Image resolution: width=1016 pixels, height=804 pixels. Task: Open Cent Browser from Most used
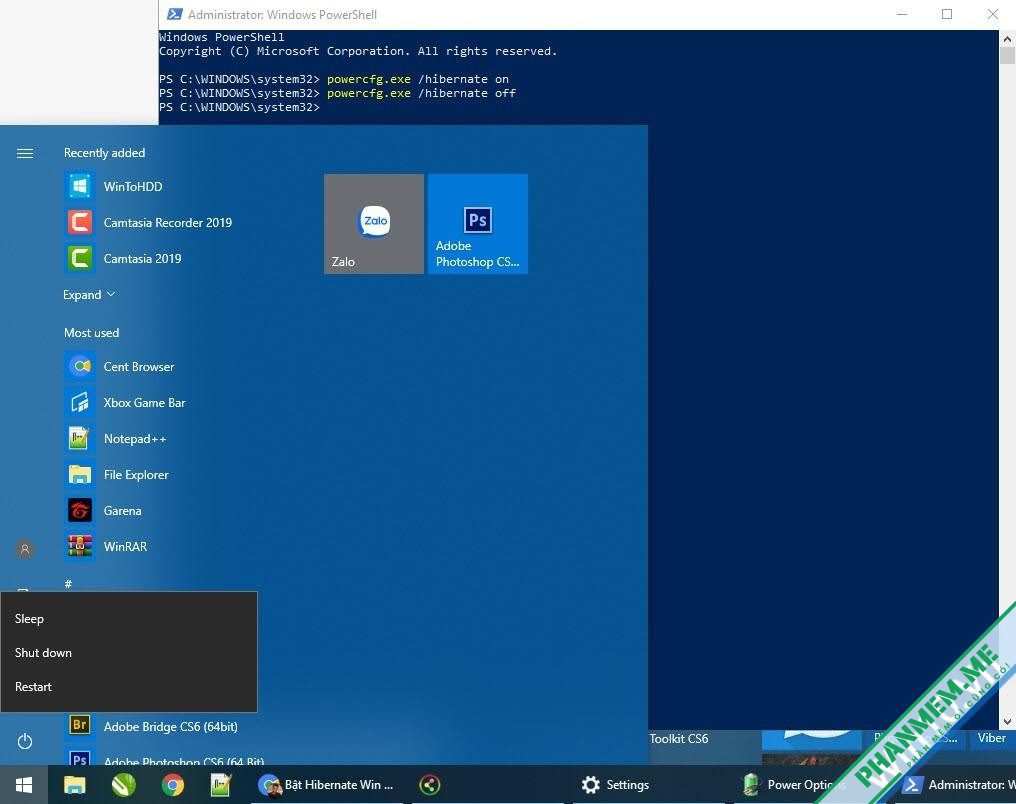(139, 367)
